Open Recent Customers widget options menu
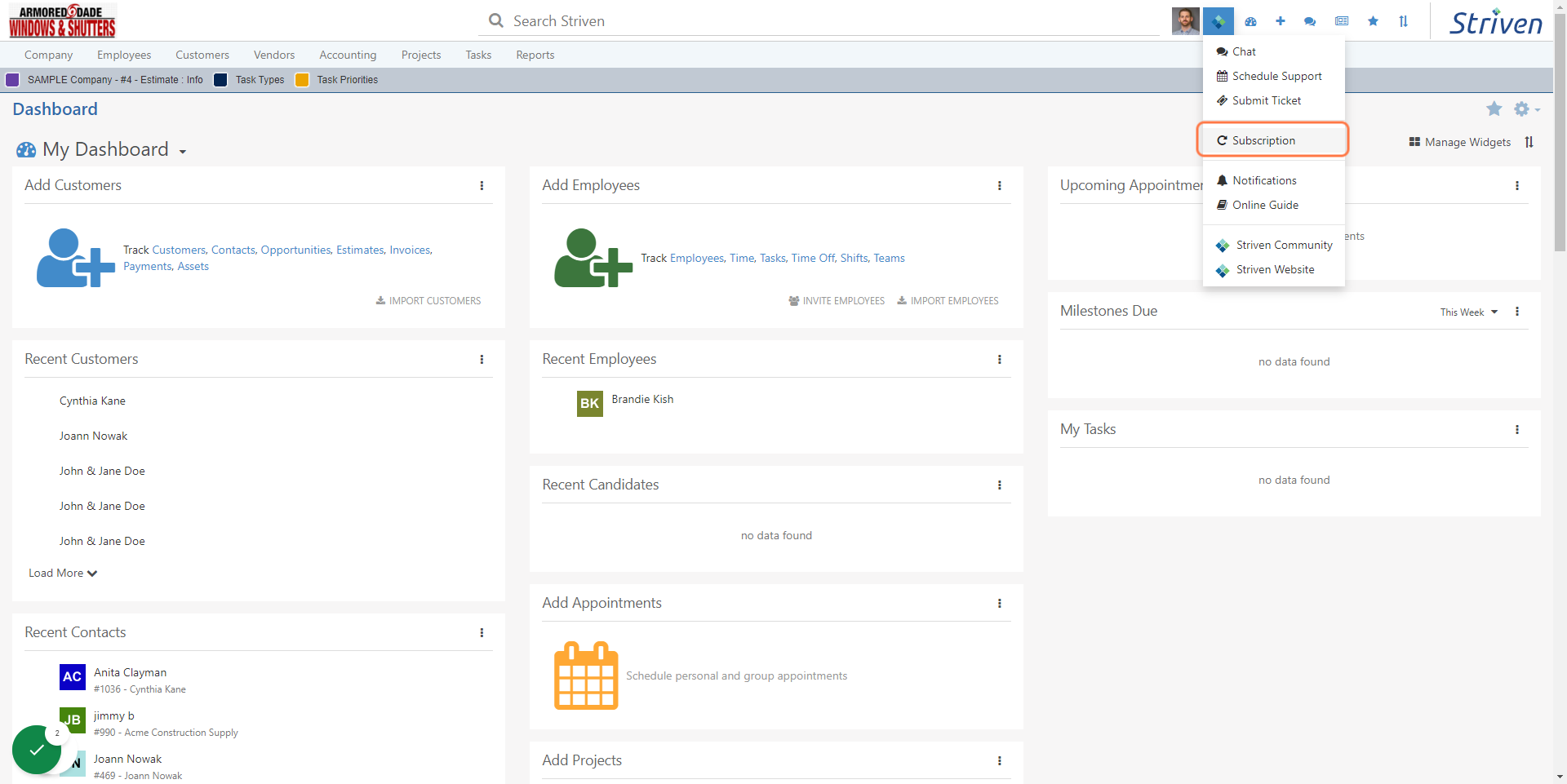1567x784 pixels. coord(482,360)
